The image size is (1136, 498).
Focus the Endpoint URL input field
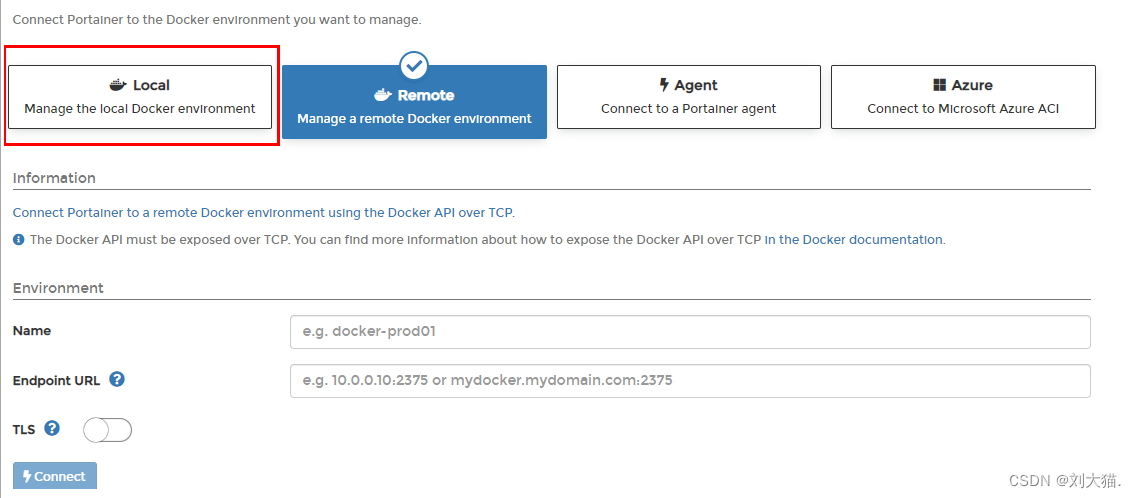690,381
